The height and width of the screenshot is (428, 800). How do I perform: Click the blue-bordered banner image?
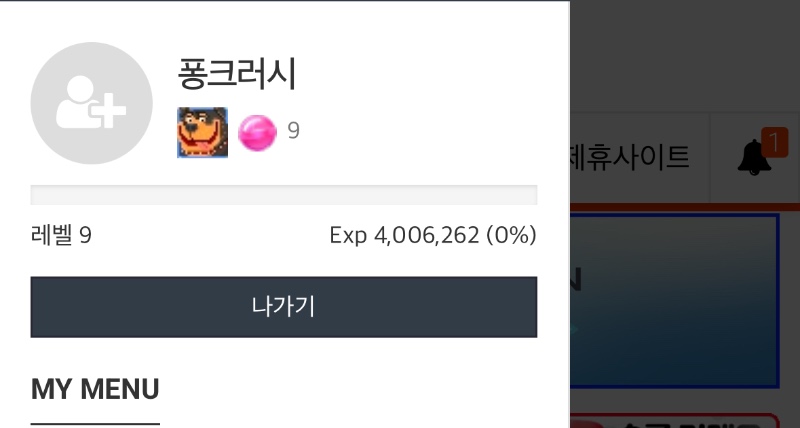[x=674, y=301]
